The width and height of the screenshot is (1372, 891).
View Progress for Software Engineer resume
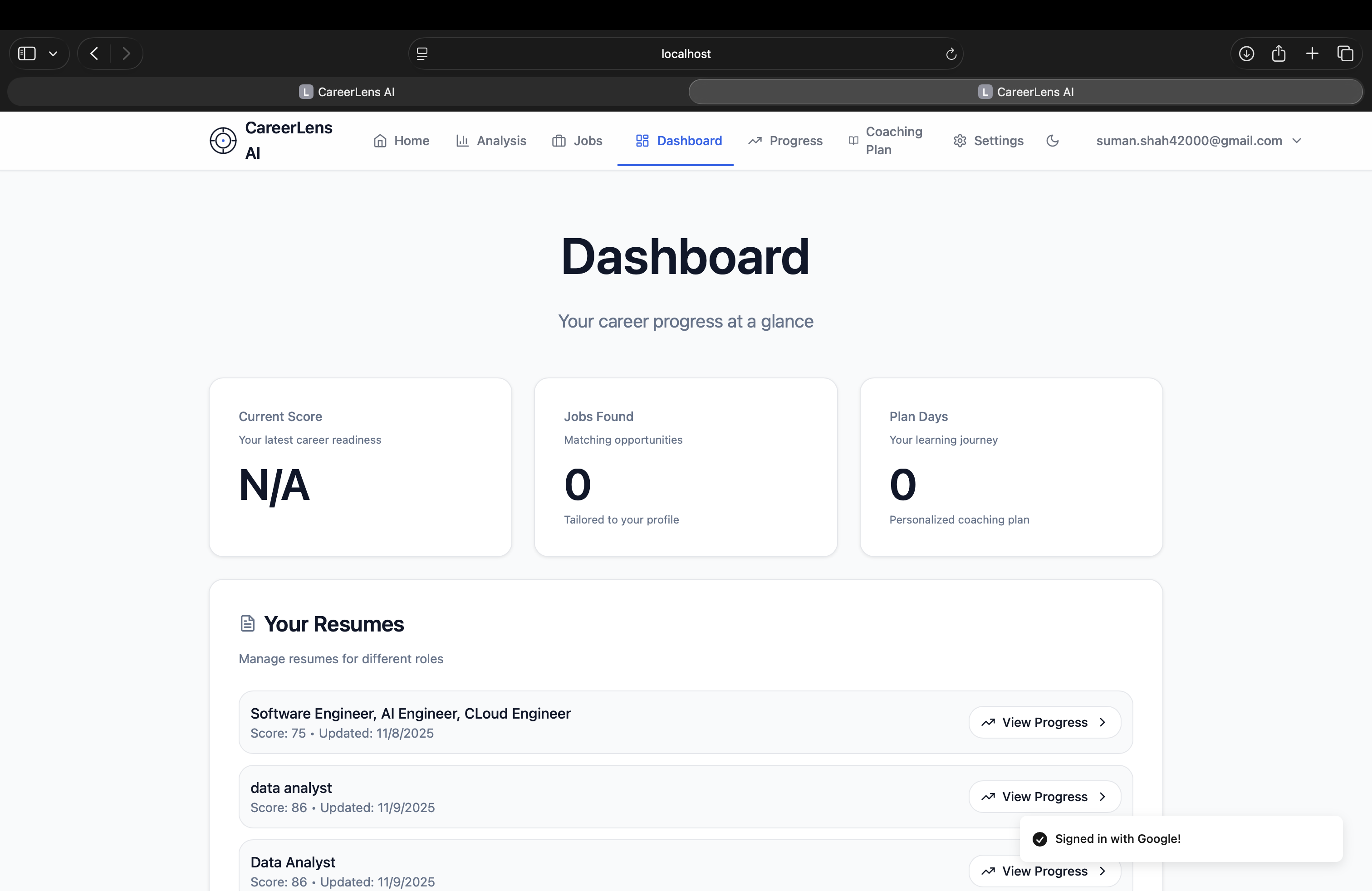[x=1044, y=722]
